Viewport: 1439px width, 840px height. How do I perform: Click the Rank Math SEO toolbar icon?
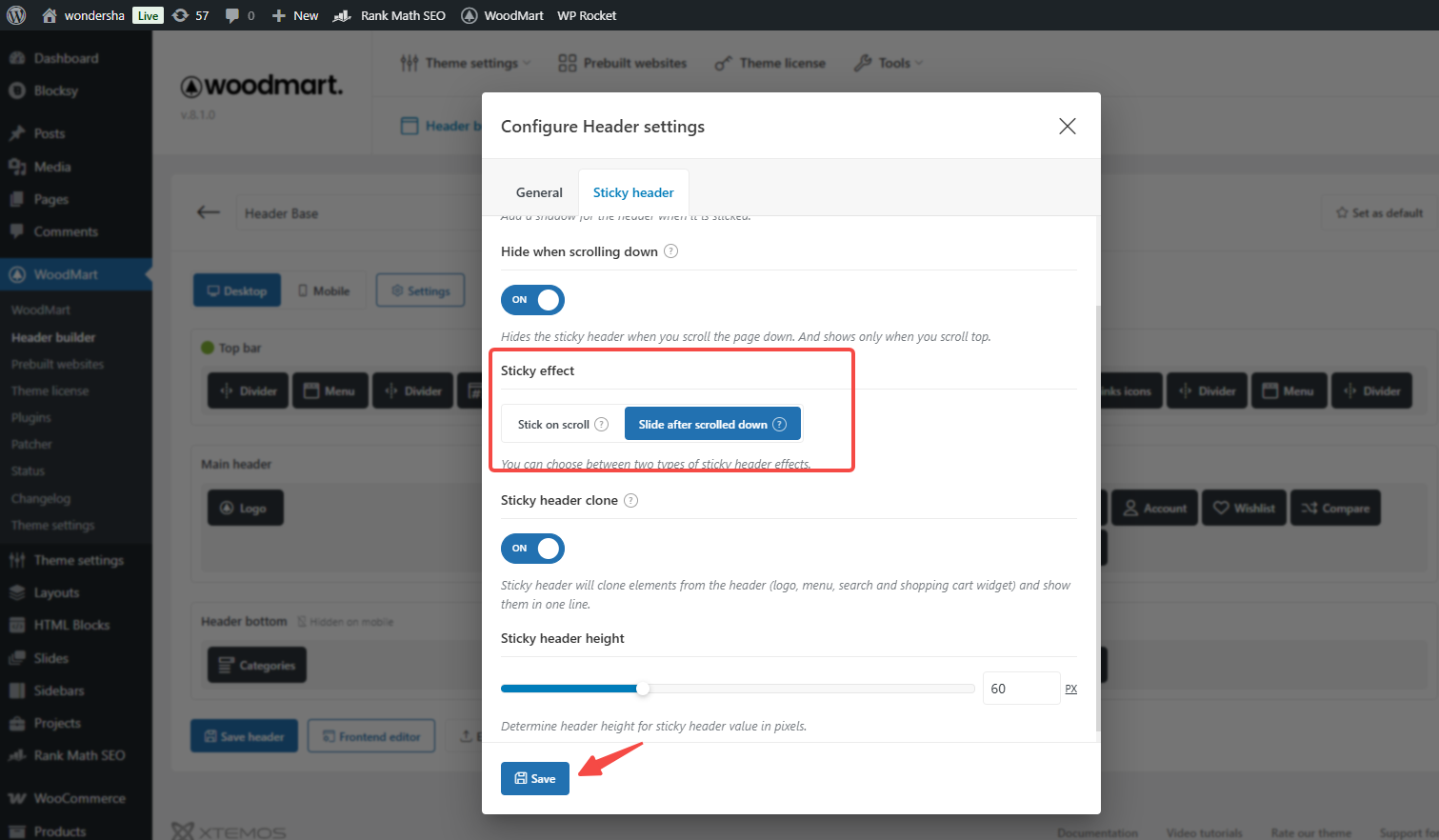pyautogui.click(x=342, y=15)
